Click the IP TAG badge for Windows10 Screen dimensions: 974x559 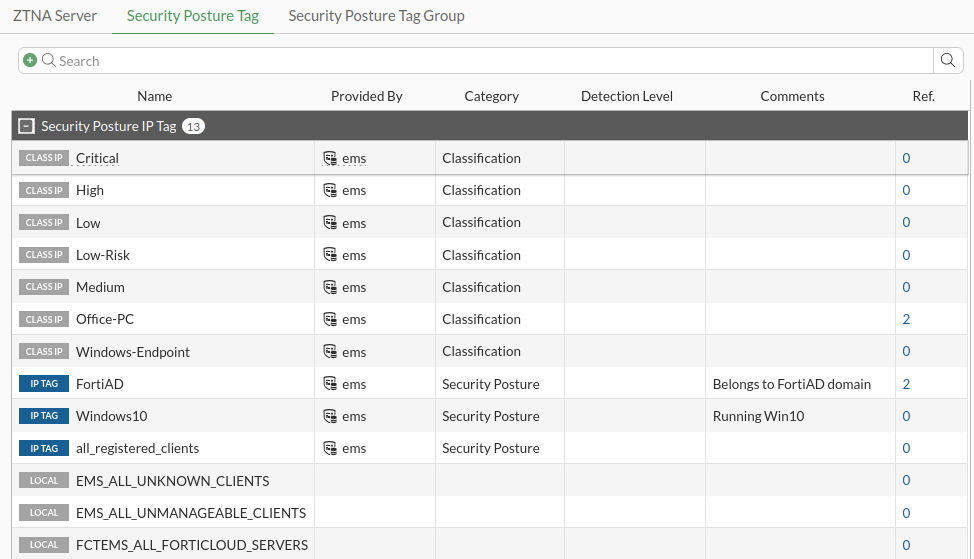(x=44, y=416)
